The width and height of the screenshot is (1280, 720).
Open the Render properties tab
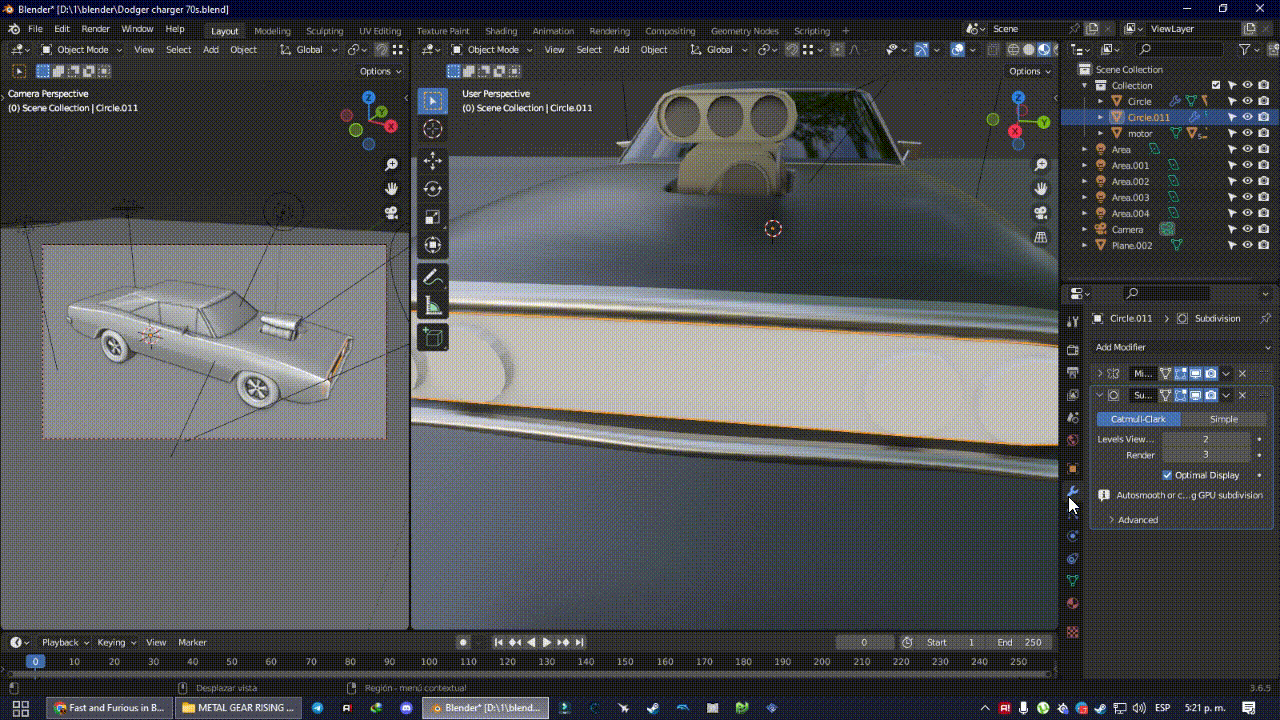coord(1072,350)
